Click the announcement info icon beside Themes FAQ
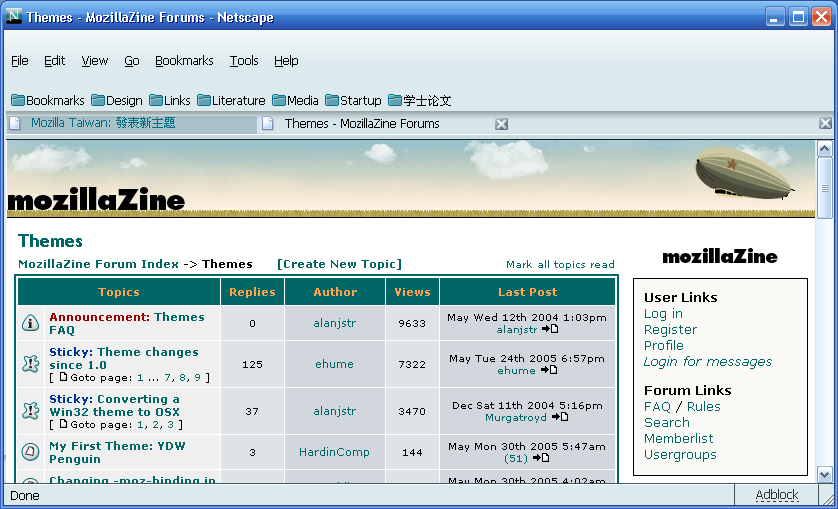 coord(30,323)
